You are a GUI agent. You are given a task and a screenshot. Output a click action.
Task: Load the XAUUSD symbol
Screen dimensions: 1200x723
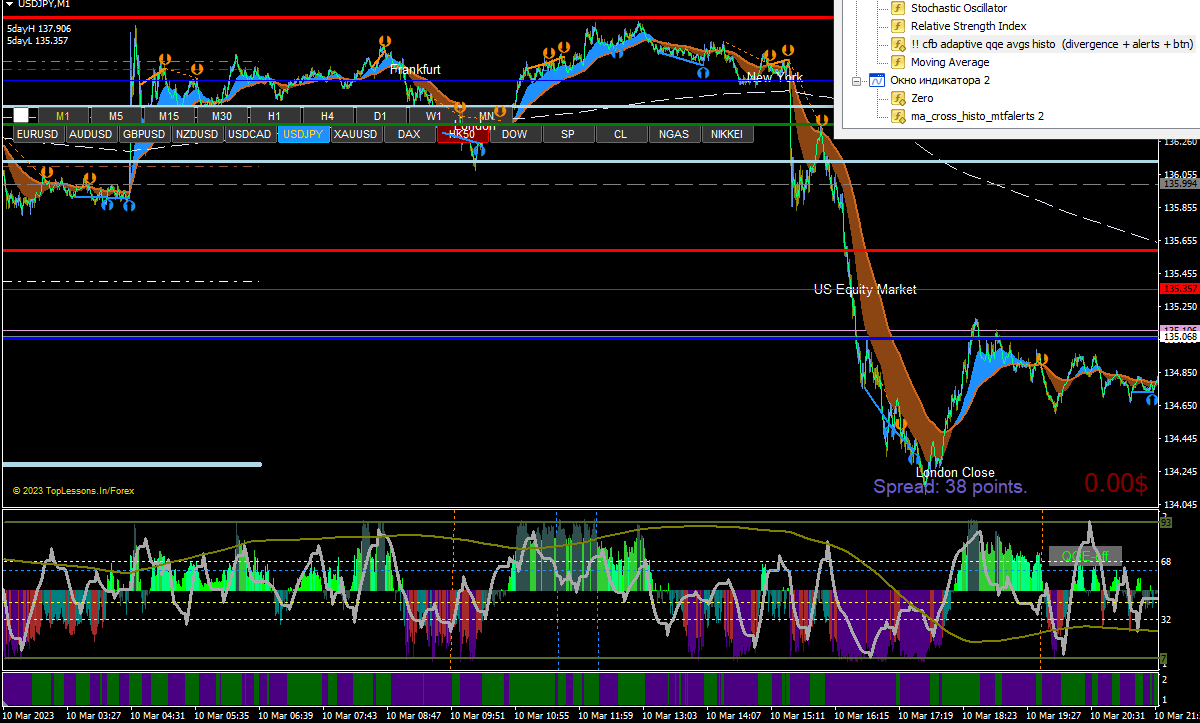tap(356, 134)
